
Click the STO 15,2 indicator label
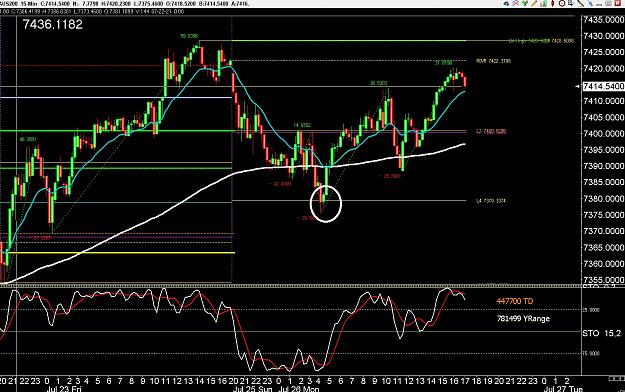pos(601,333)
